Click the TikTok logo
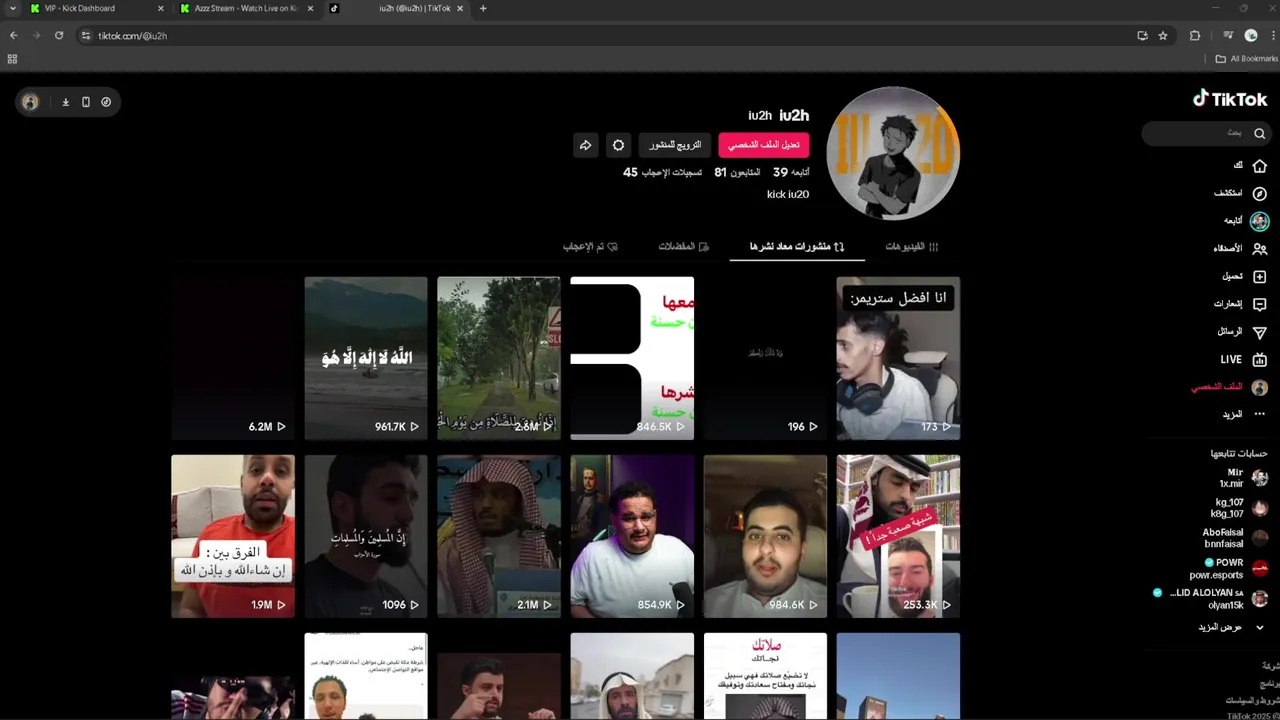The image size is (1280, 720). tap(1229, 99)
